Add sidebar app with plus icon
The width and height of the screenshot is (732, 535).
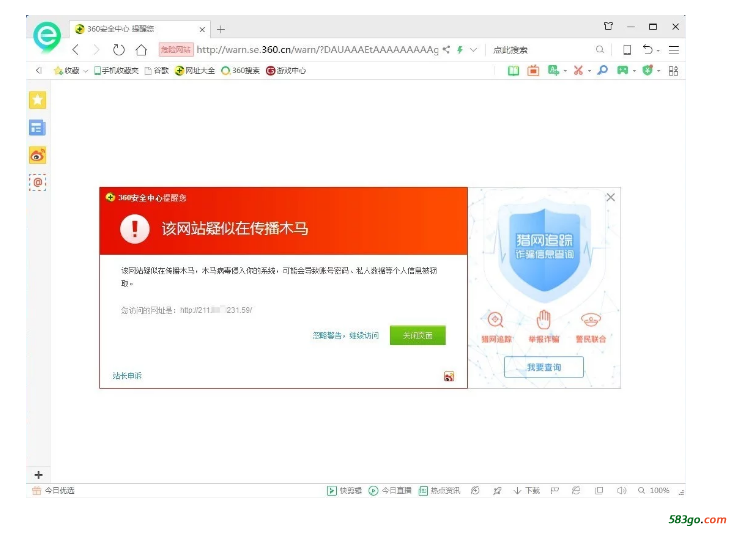click(38, 475)
